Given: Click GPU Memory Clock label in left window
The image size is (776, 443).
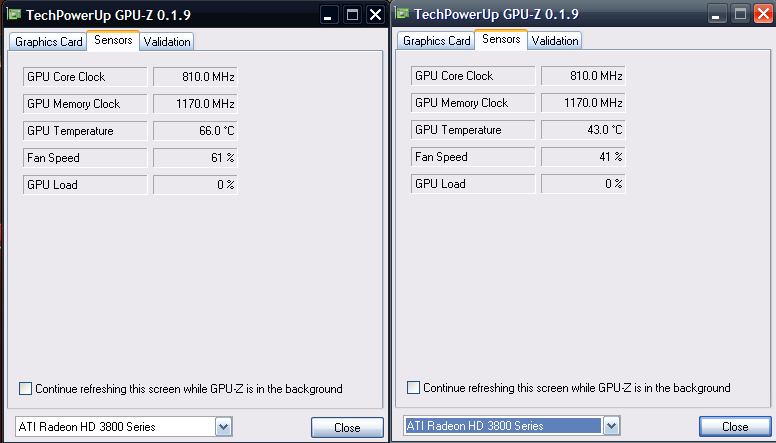Looking at the screenshot, I should coord(85,104).
